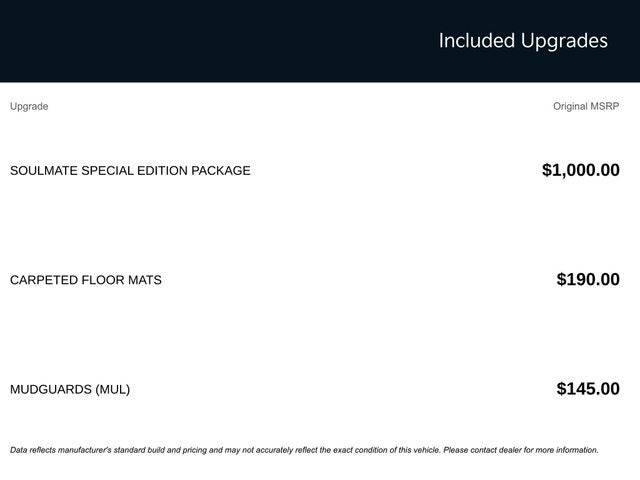Select the $190.00 price
The image size is (640, 480).
[x=588, y=280]
